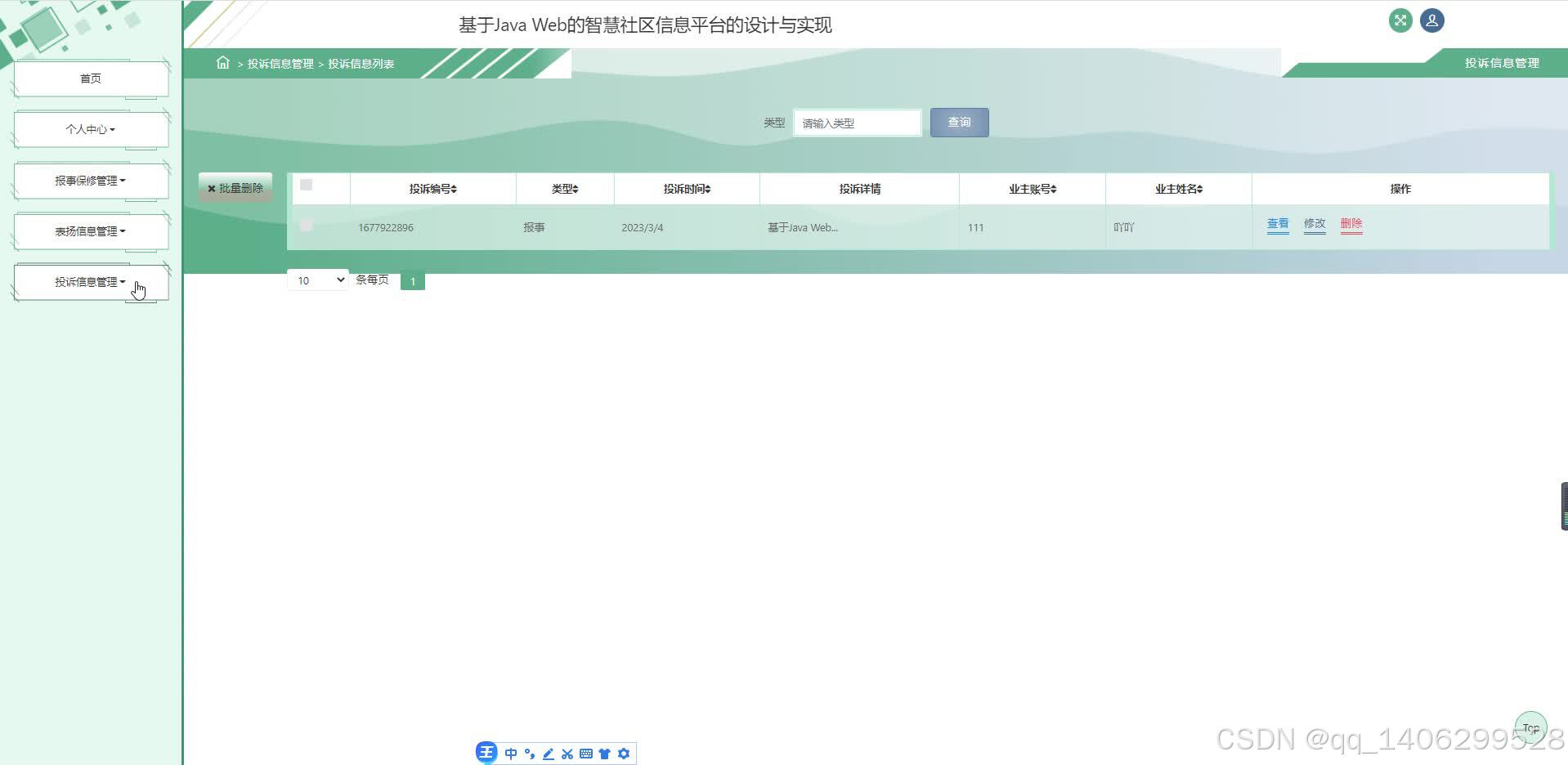The width and height of the screenshot is (1568, 765).
Task: Open the user profile icon at top right
Action: 1431,20
